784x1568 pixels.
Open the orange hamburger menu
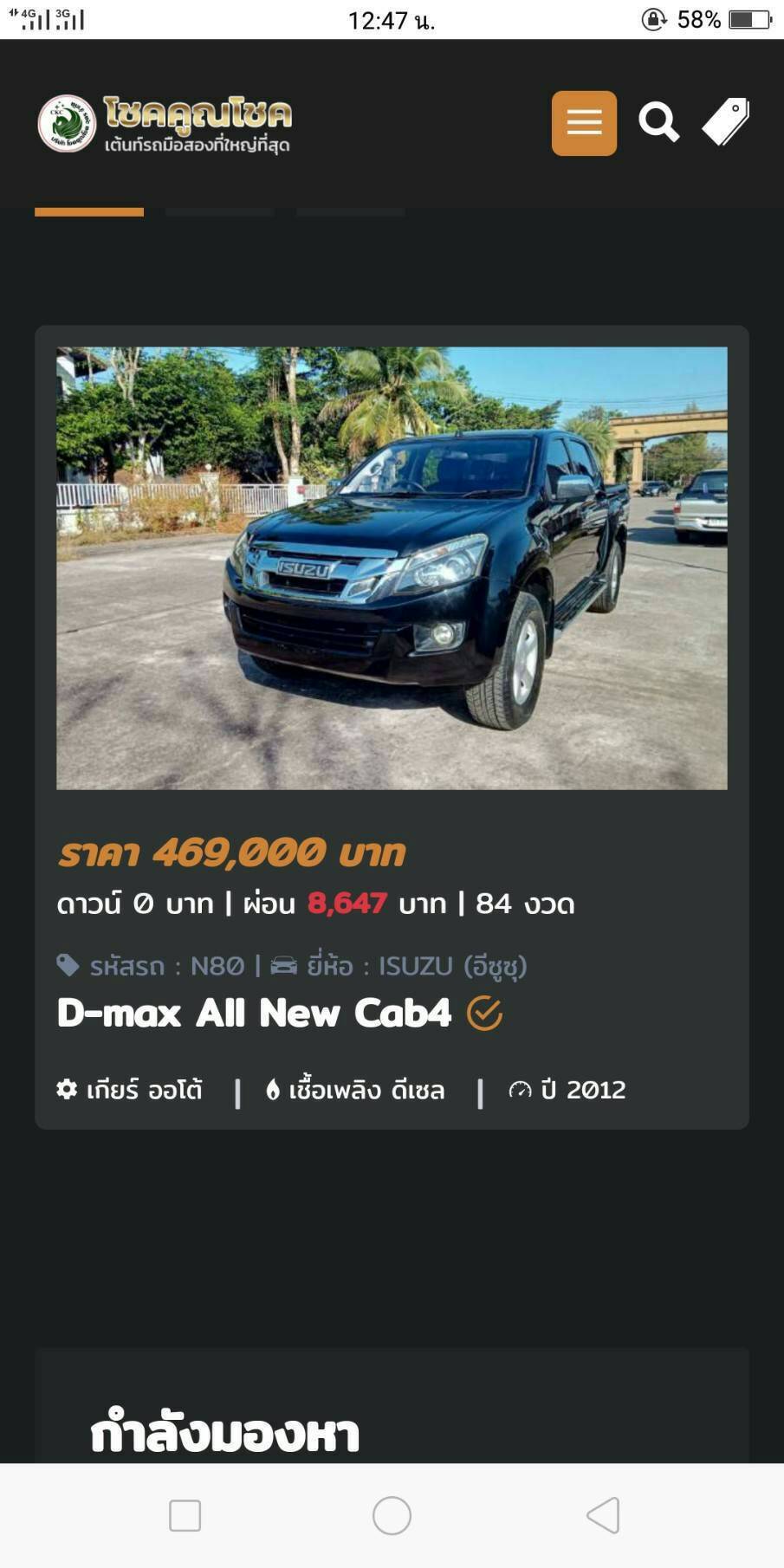click(584, 123)
